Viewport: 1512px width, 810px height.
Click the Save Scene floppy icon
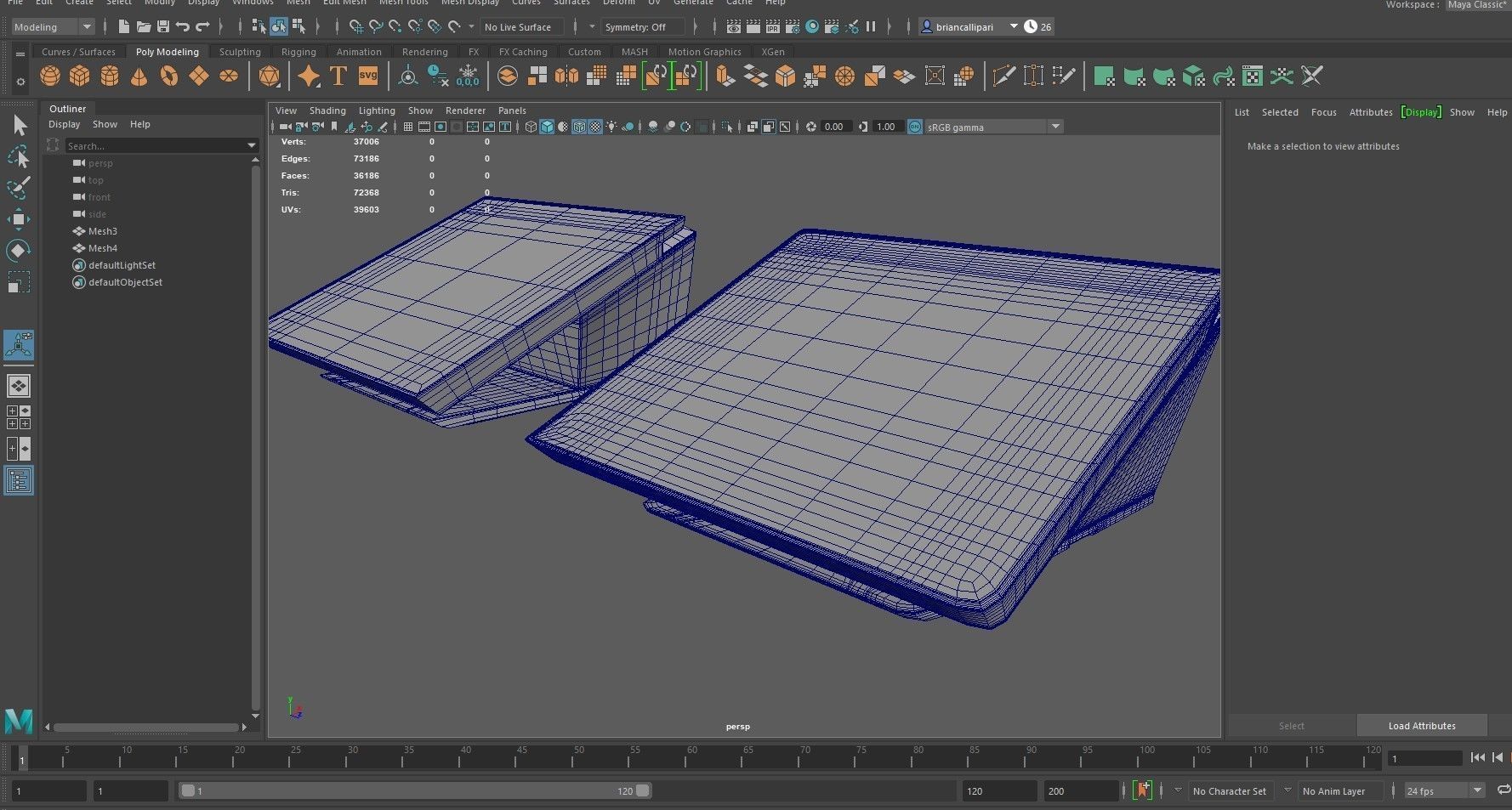[x=163, y=27]
